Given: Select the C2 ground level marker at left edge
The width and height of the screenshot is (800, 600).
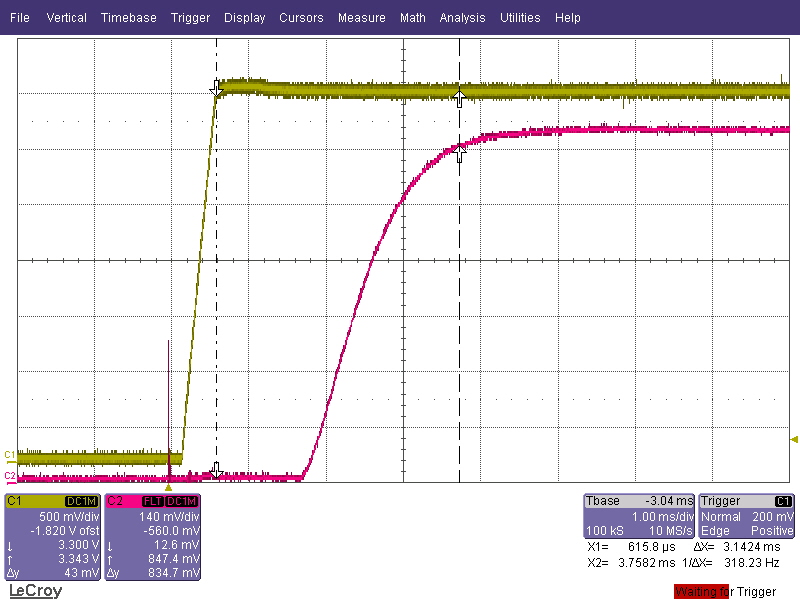Looking at the screenshot, I should click(10, 476).
